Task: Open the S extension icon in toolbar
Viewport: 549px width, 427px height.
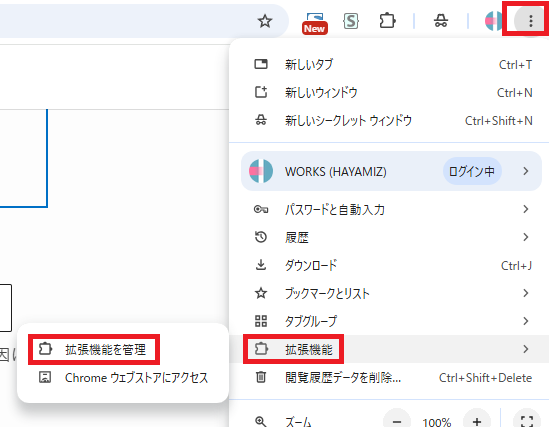Action: (x=351, y=21)
